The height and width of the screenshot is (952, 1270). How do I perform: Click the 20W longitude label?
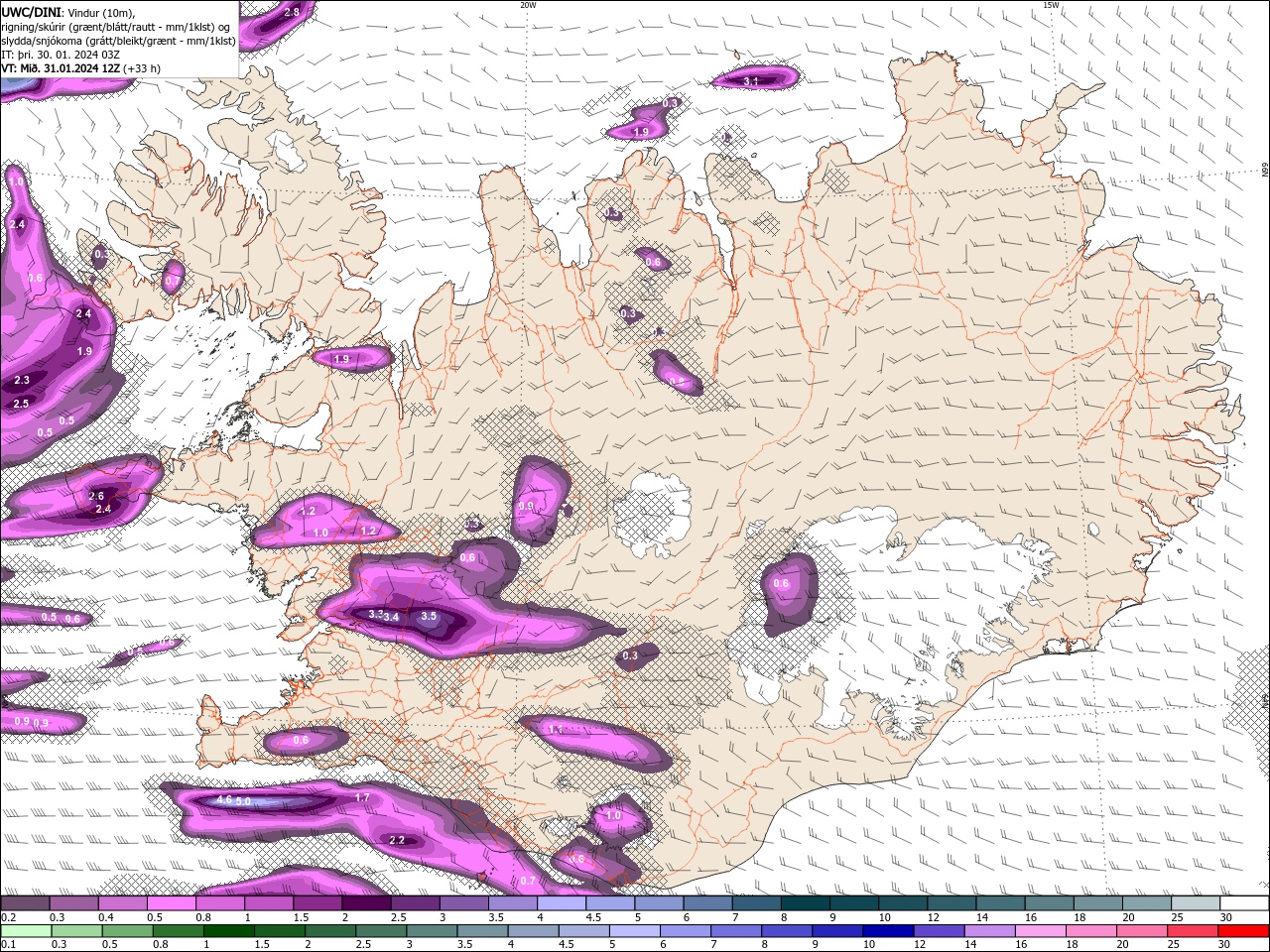coord(528,5)
